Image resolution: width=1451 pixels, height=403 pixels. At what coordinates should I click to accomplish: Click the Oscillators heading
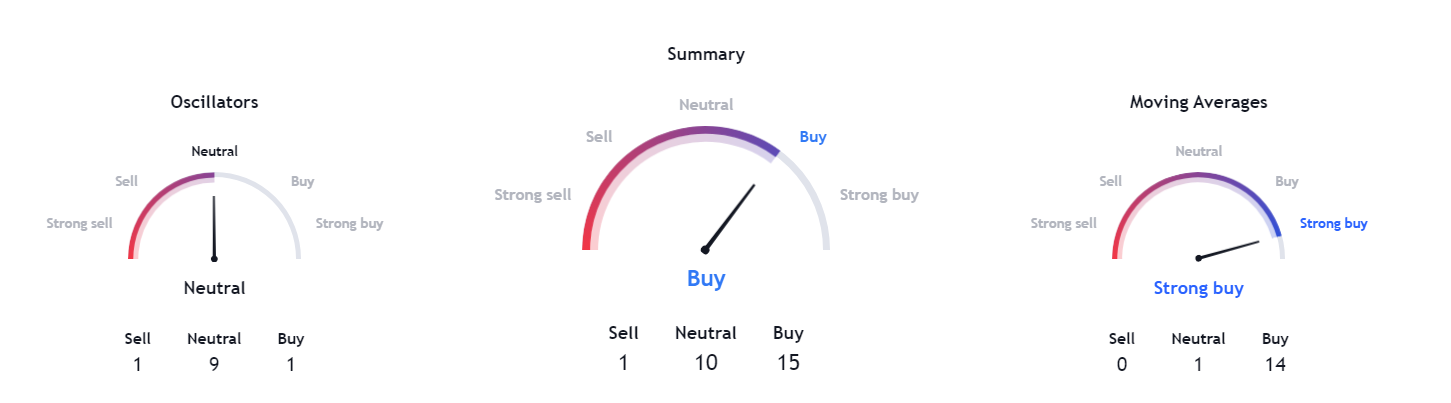tap(214, 102)
